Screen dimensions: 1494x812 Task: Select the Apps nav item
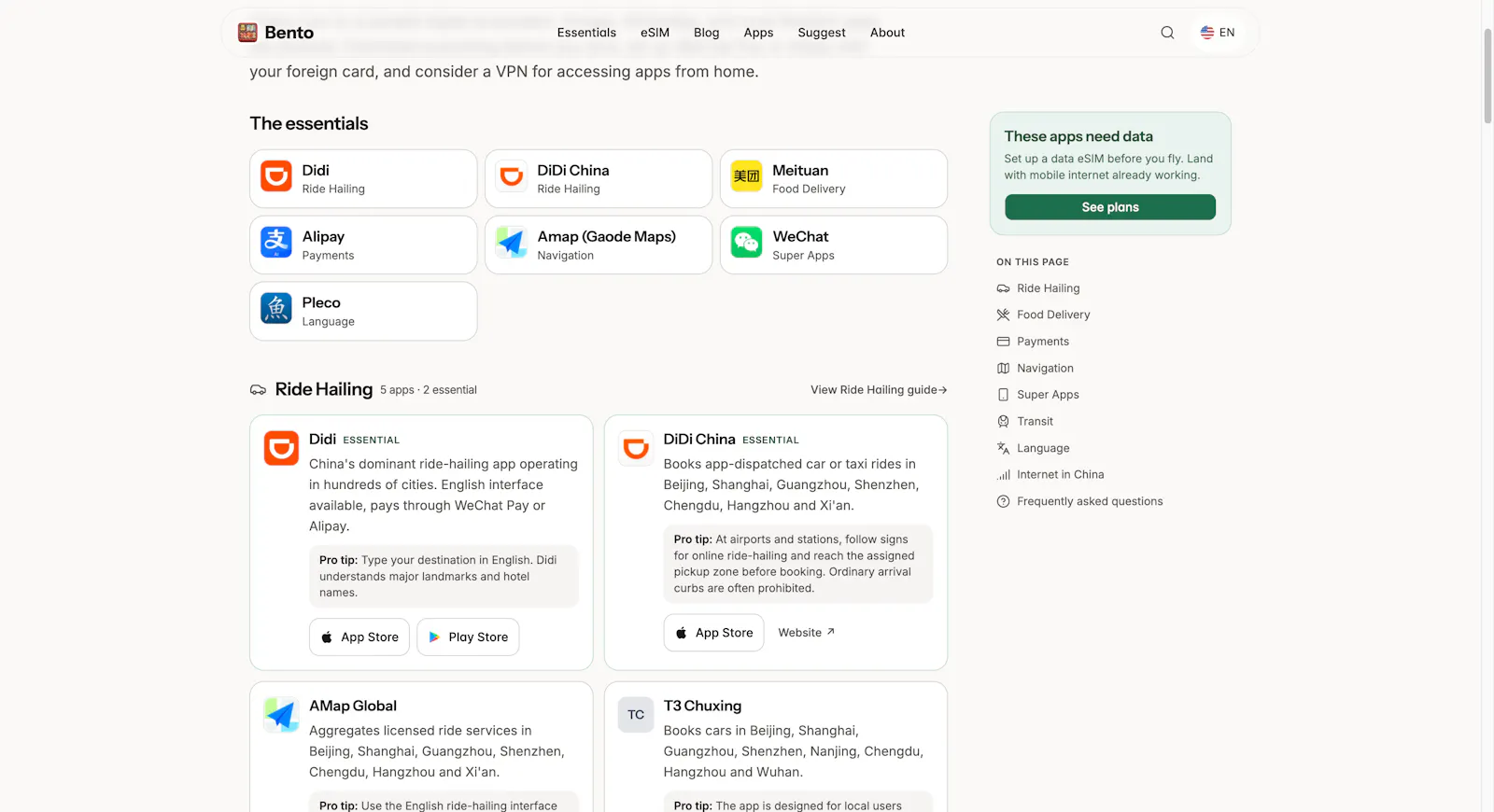pyautogui.click(x=758, y=33)
